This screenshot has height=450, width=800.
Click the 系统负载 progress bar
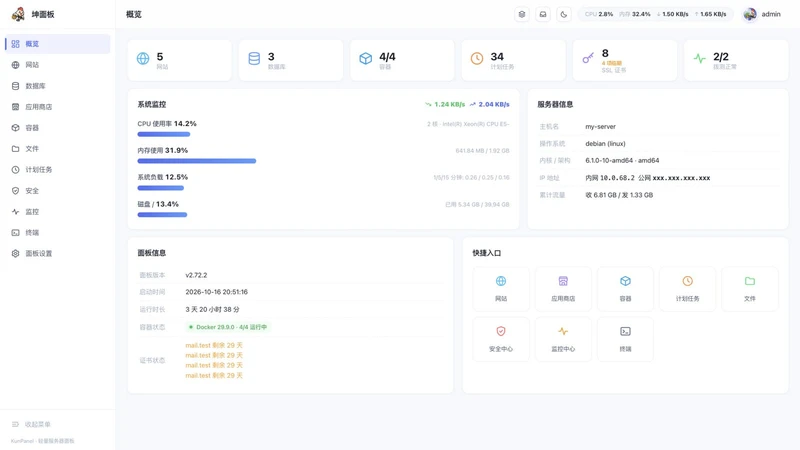tap(160, 188)
